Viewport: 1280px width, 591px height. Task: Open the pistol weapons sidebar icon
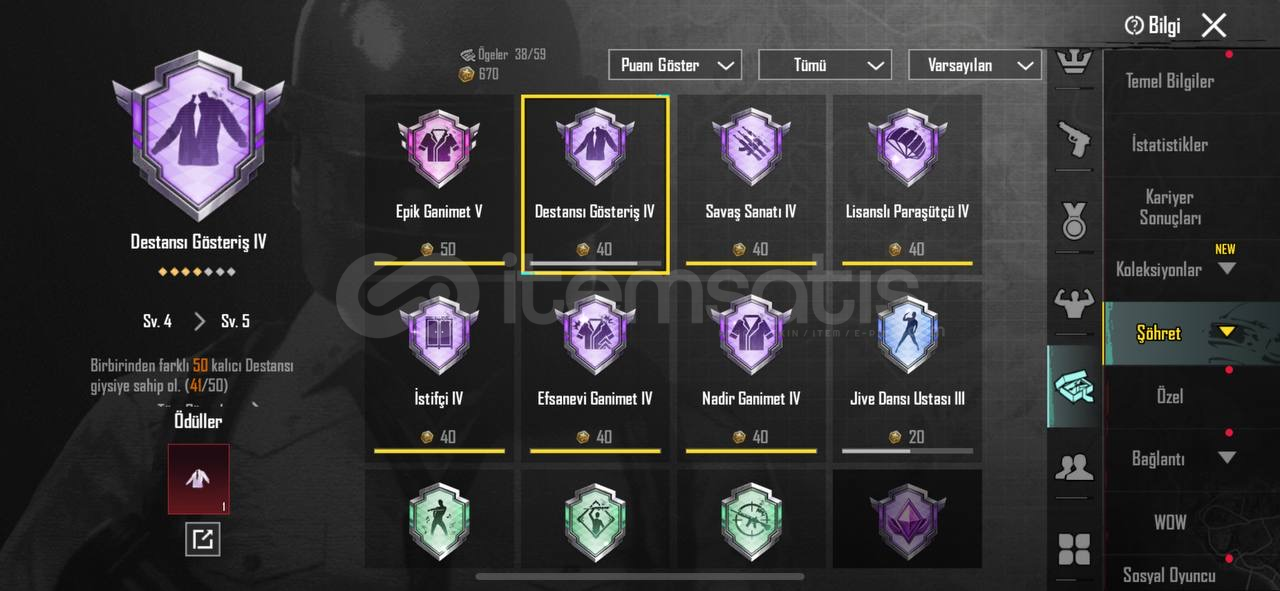pos(1074,139)
